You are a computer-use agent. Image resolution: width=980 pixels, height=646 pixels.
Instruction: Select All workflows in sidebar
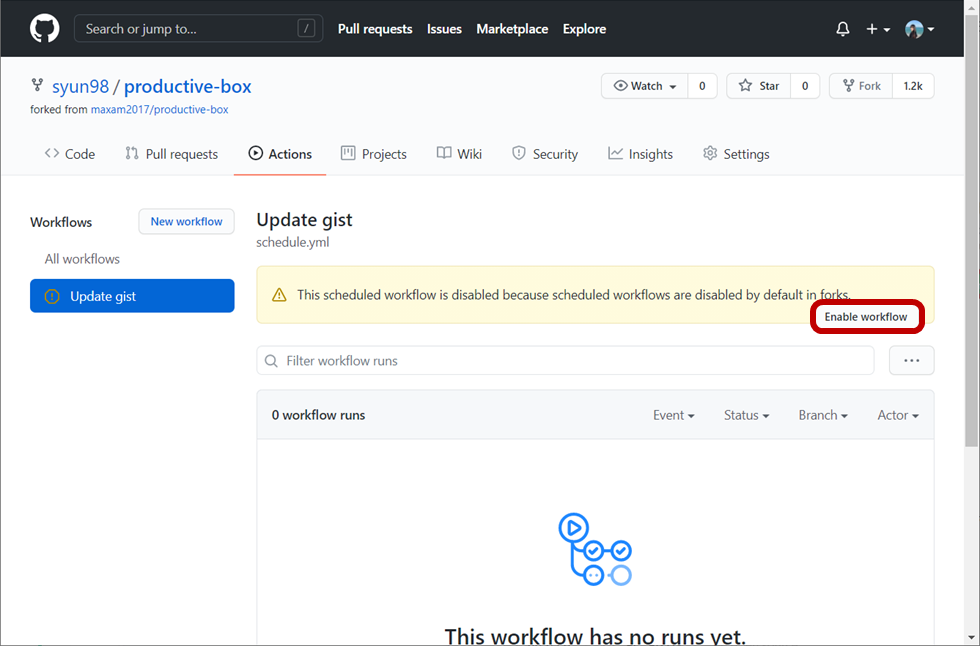point(82,259)
